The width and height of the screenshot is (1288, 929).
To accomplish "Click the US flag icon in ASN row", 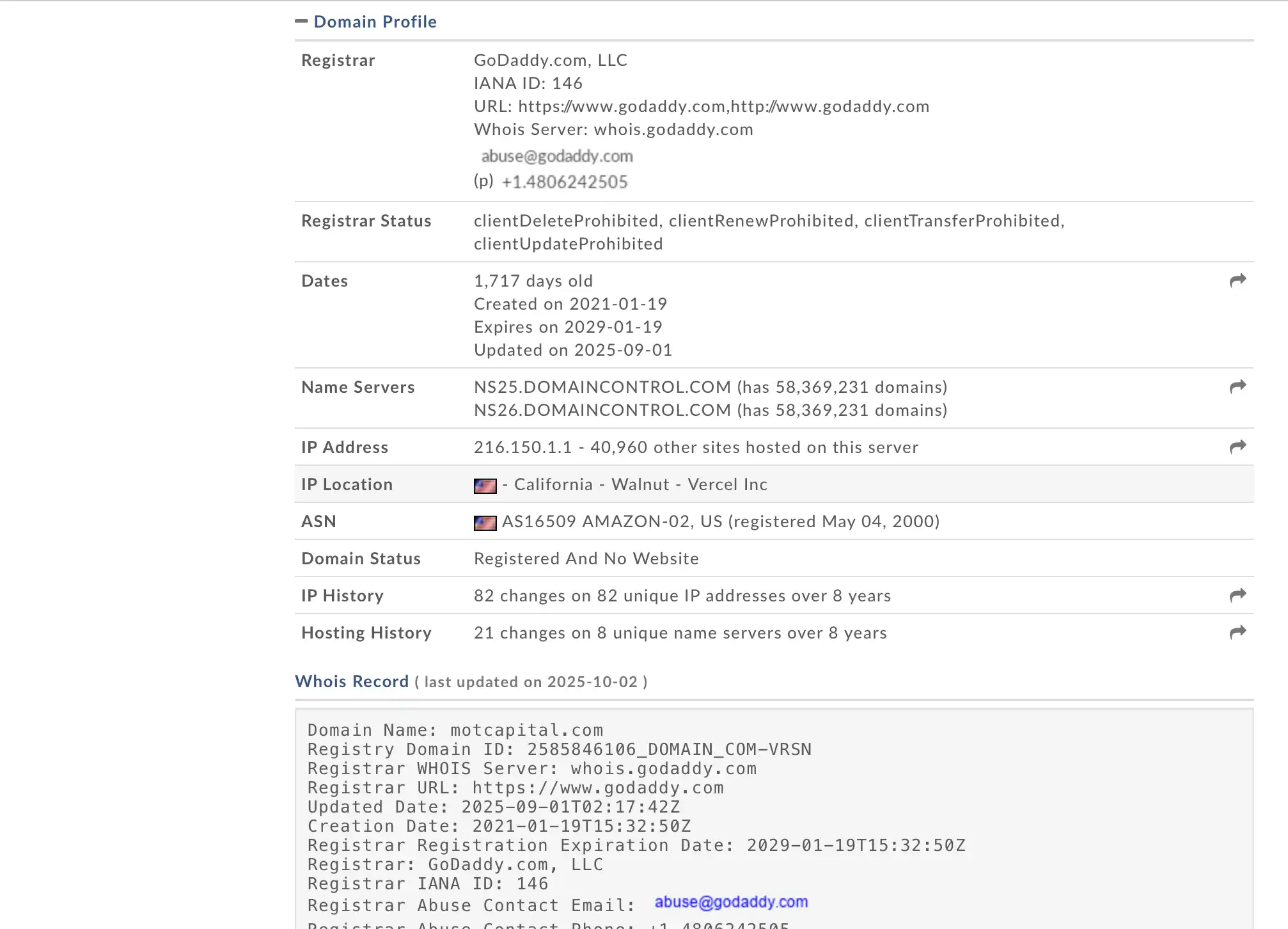I will (485, 523).
